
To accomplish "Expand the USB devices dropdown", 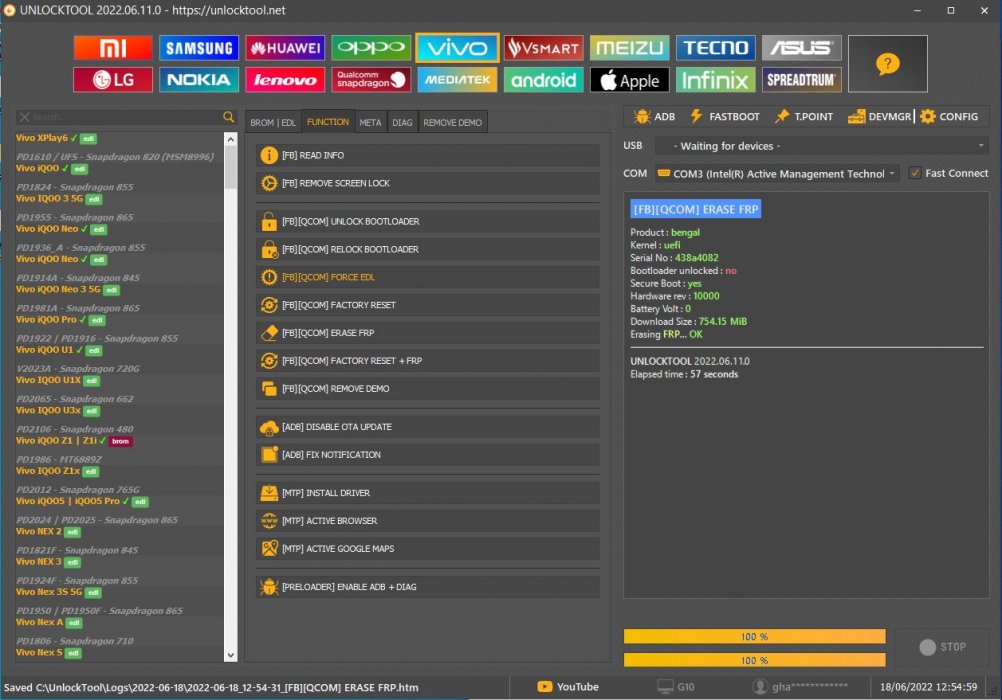I will (822, 146).
